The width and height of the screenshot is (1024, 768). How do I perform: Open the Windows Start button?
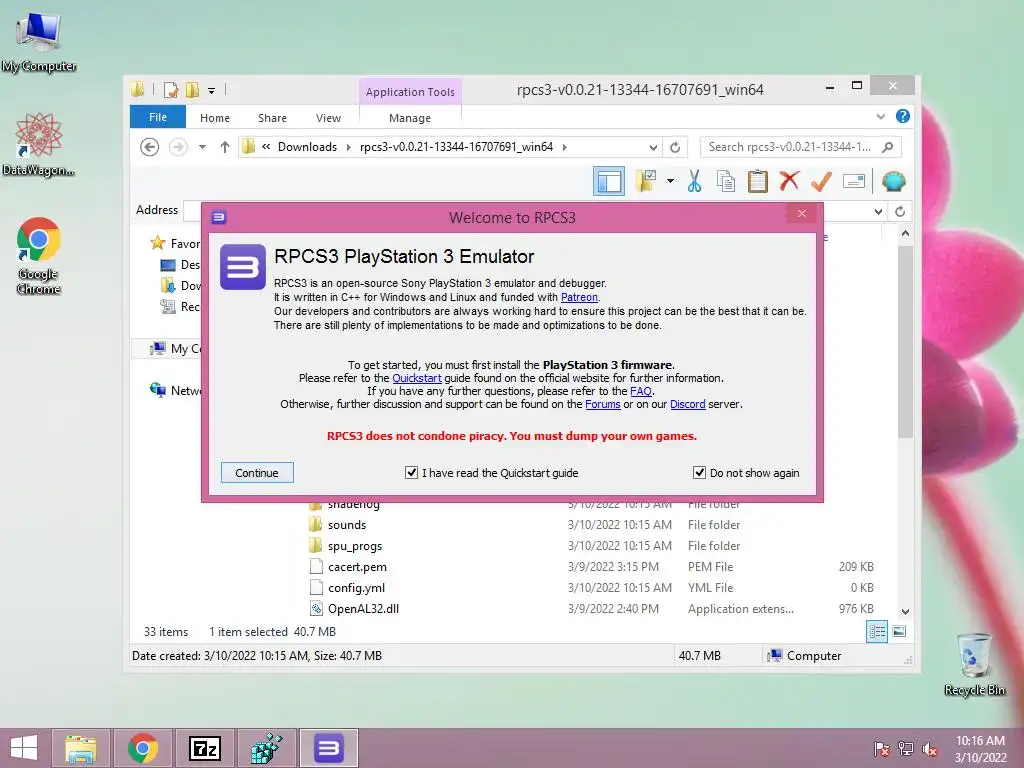24,748
